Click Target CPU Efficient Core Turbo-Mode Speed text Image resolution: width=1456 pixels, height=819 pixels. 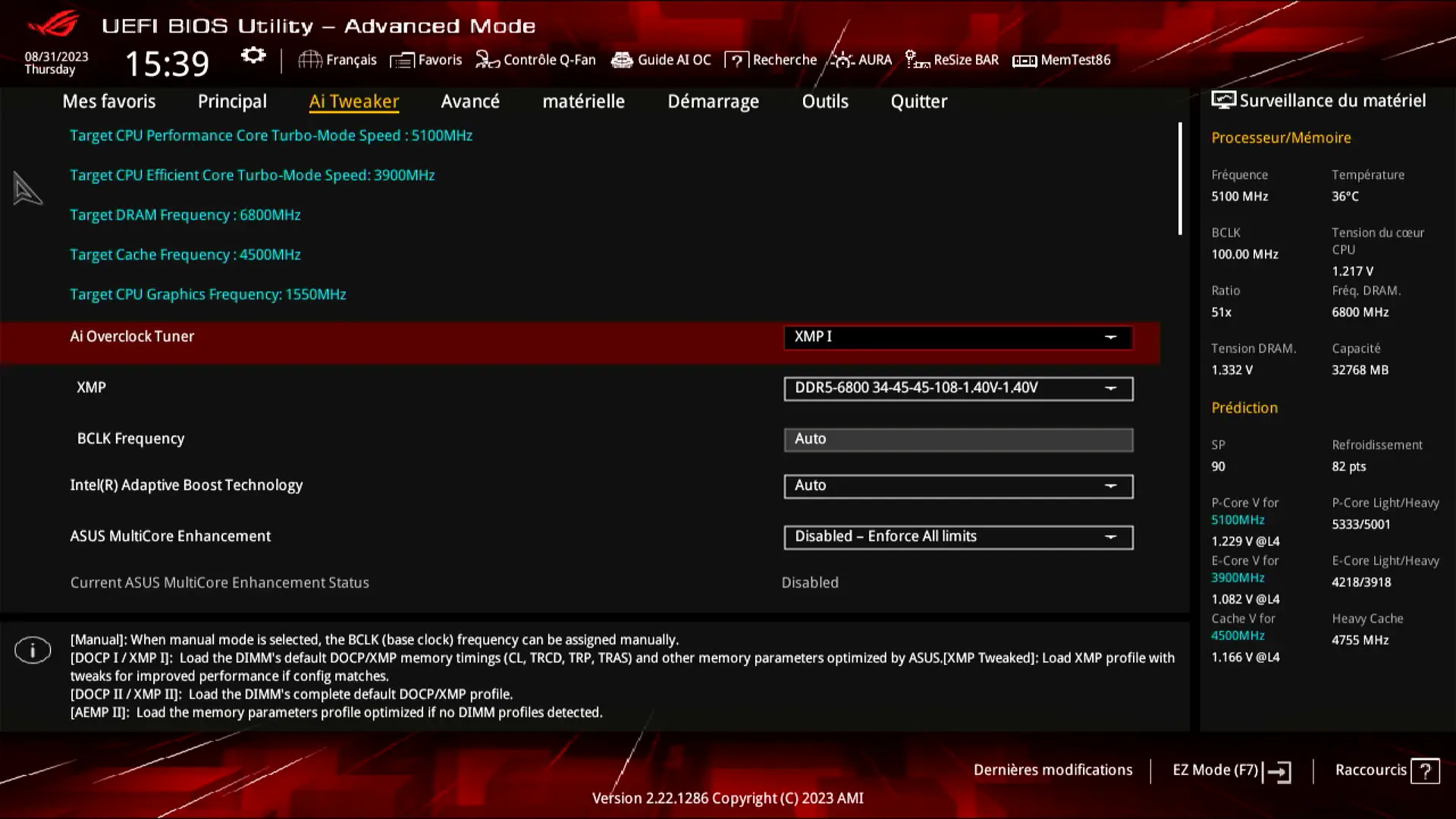[x=252, y=175]
